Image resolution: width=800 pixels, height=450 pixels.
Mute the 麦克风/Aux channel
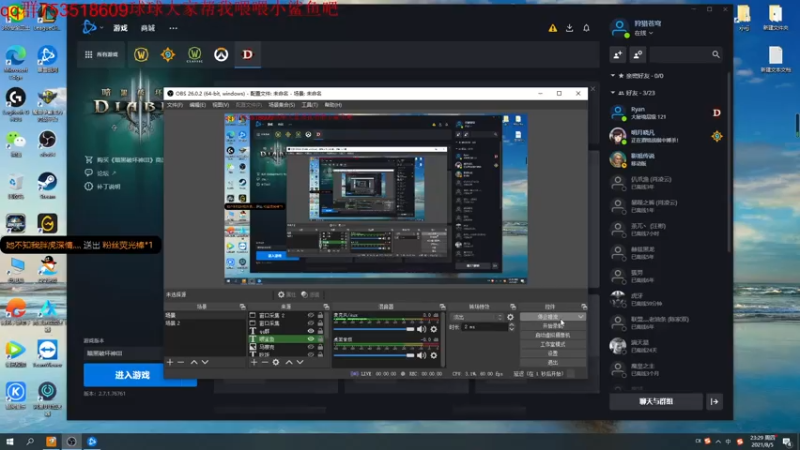[421, 329]
